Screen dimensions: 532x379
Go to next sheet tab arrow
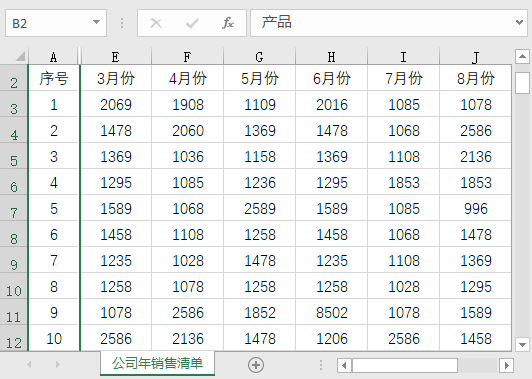point(58,365)
